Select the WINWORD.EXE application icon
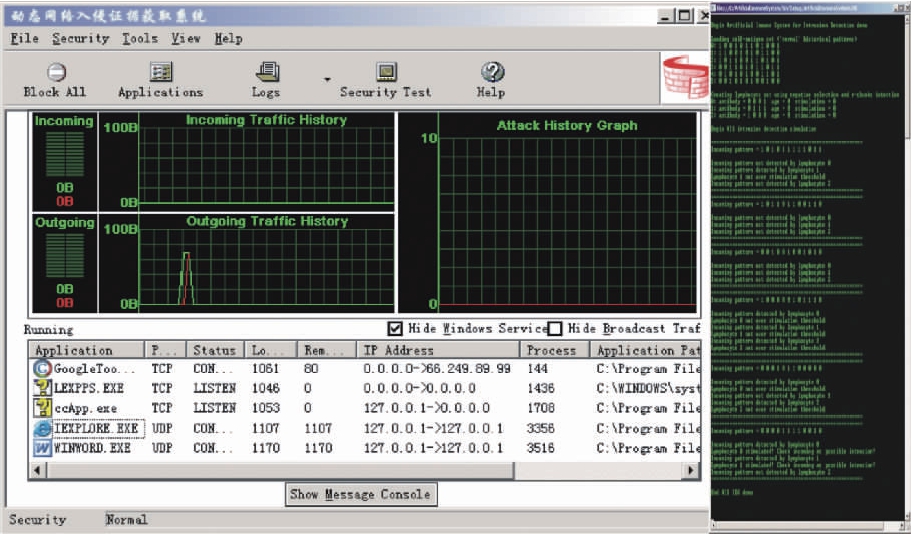Screen dimensions: 913x534 [42, 448]
